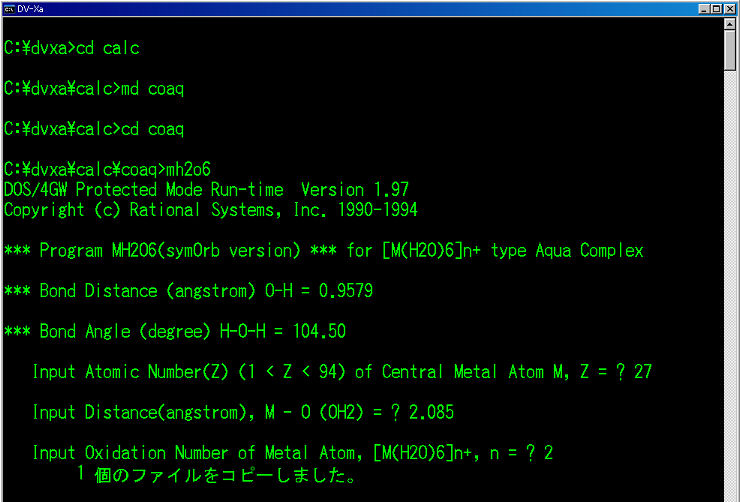740x502 pixels.
Task: Minimize the DV-Xa console window
Action: (x=704, y=9)
